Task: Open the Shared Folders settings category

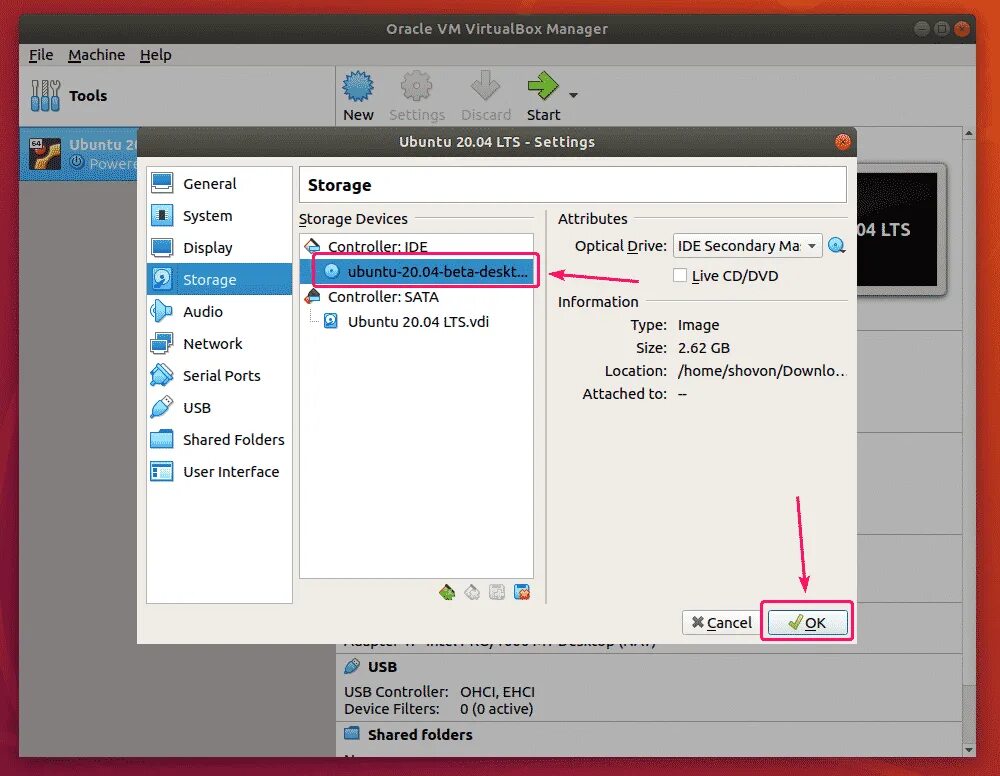Action: (x=219, y=439)
